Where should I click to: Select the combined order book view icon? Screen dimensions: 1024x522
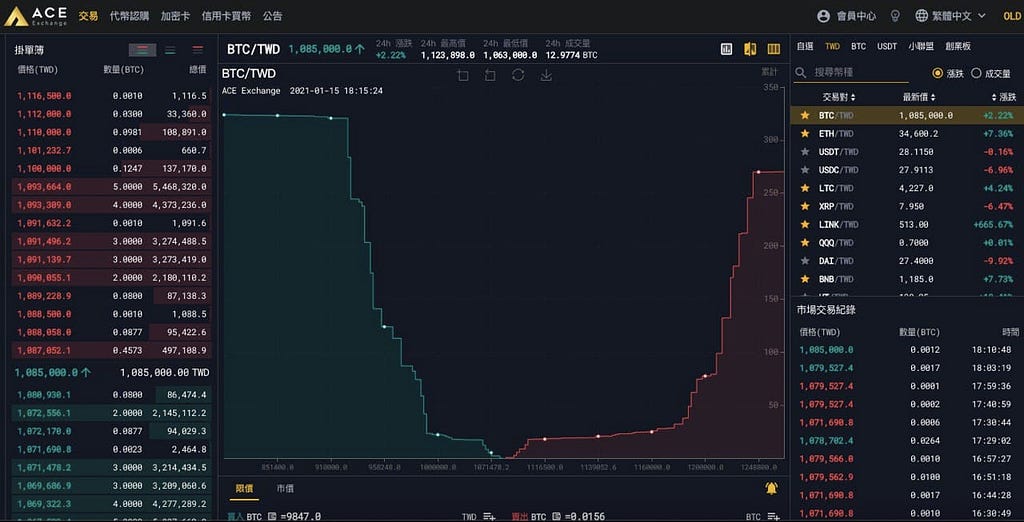point(142,50)
